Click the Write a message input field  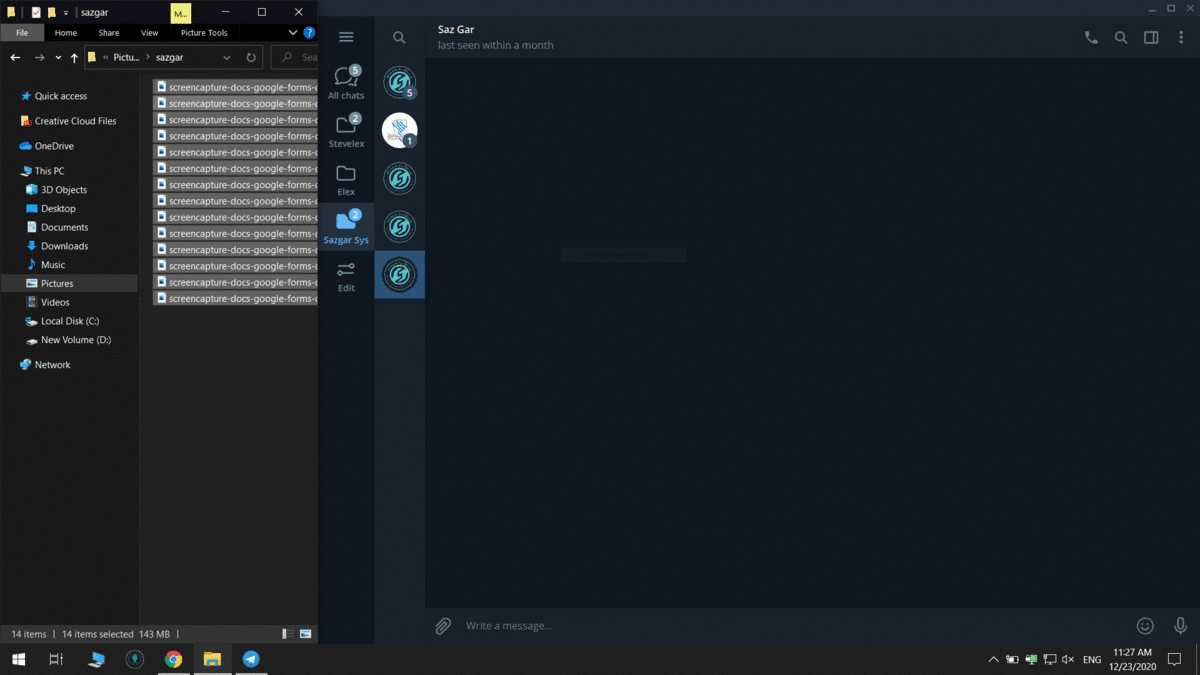(600, 625)
